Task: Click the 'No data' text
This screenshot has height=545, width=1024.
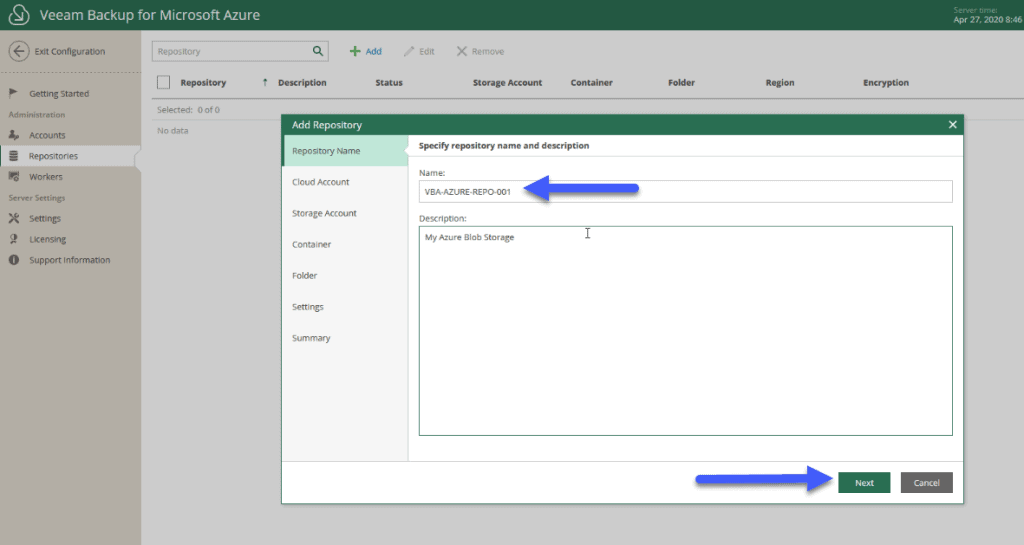Action: 172,131
